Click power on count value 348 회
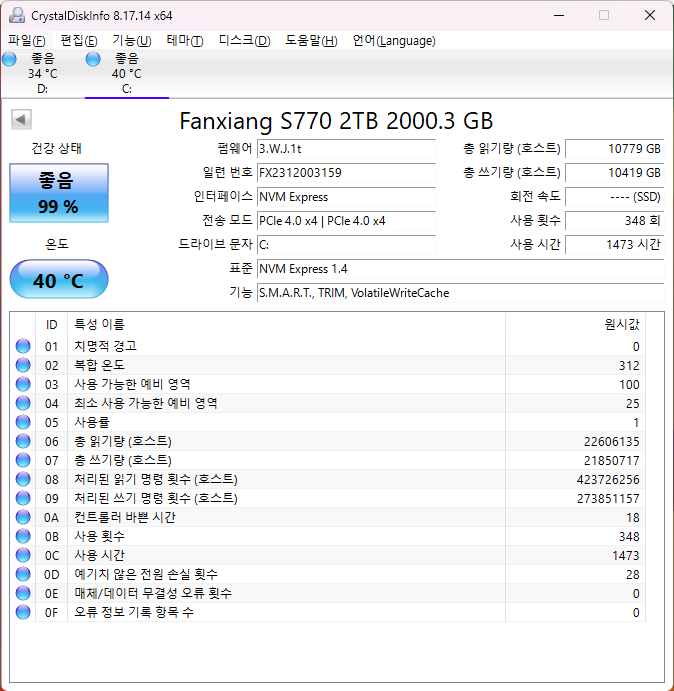674x691 pixels. click(x=614, y=221)
